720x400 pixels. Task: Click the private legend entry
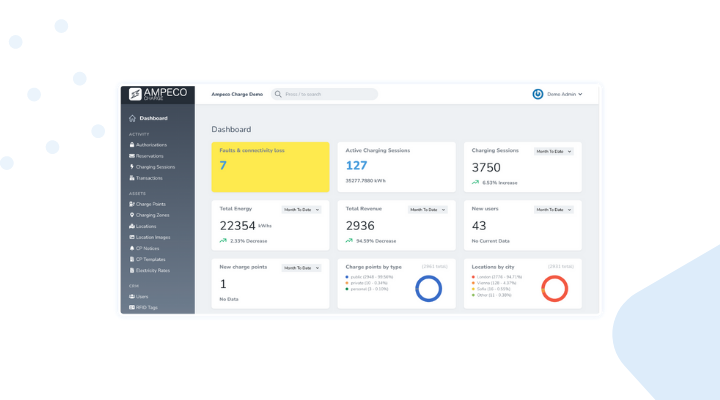pyautogui.click(x=366, y=283)
